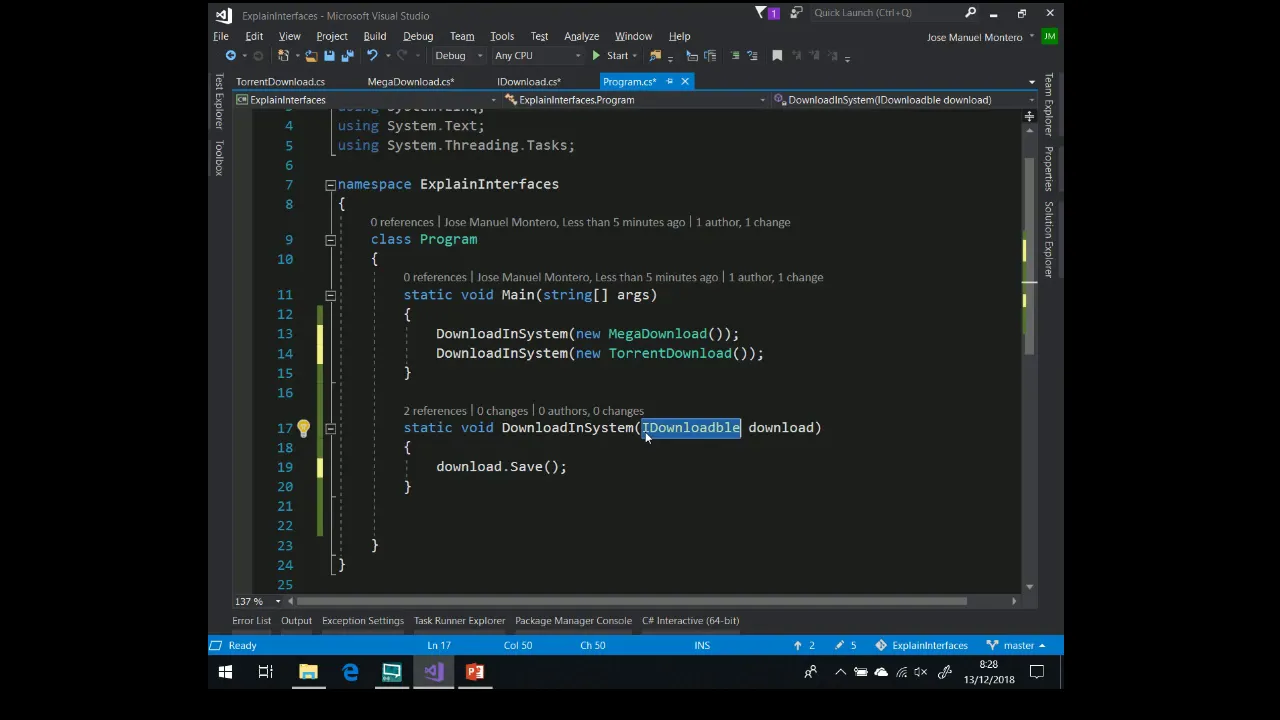Save the current file with the Save icon
The image size is (1280, 720).
pos(329,55)
